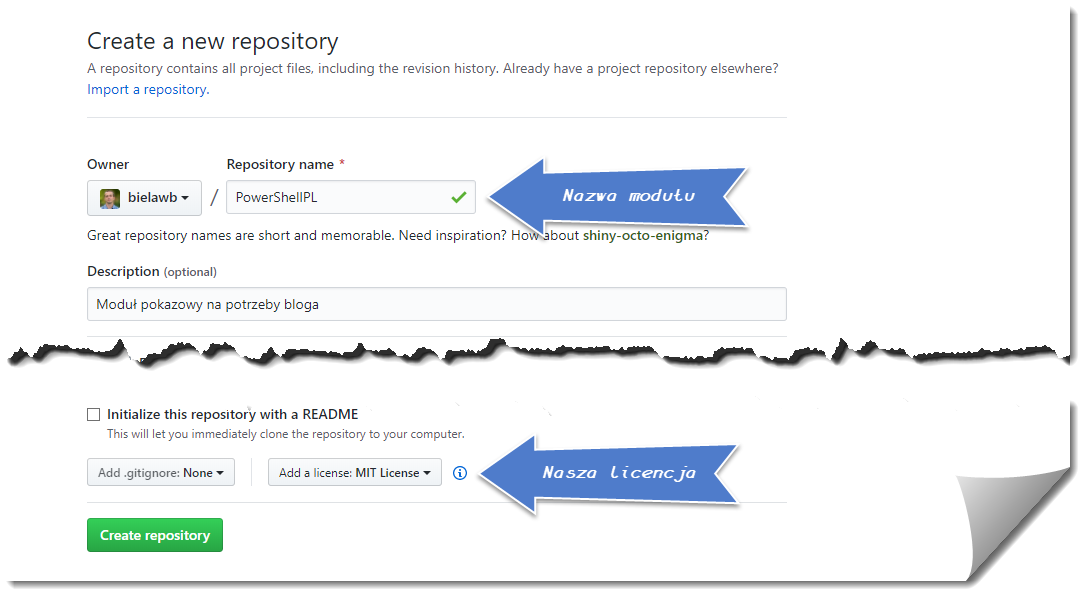Click the green checkmark in repository name
This screenshot has height=596, width=1085.
coord(459,197)
